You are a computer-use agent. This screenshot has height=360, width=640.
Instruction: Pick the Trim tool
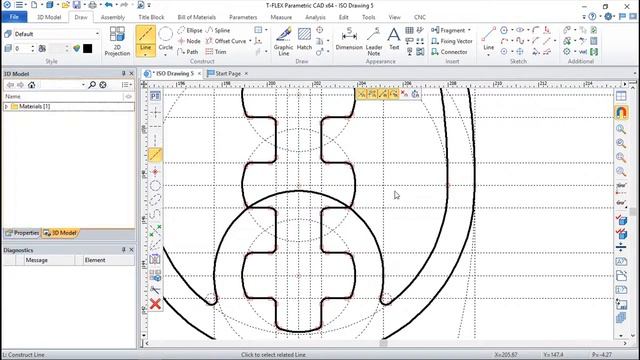pos(216,52)
